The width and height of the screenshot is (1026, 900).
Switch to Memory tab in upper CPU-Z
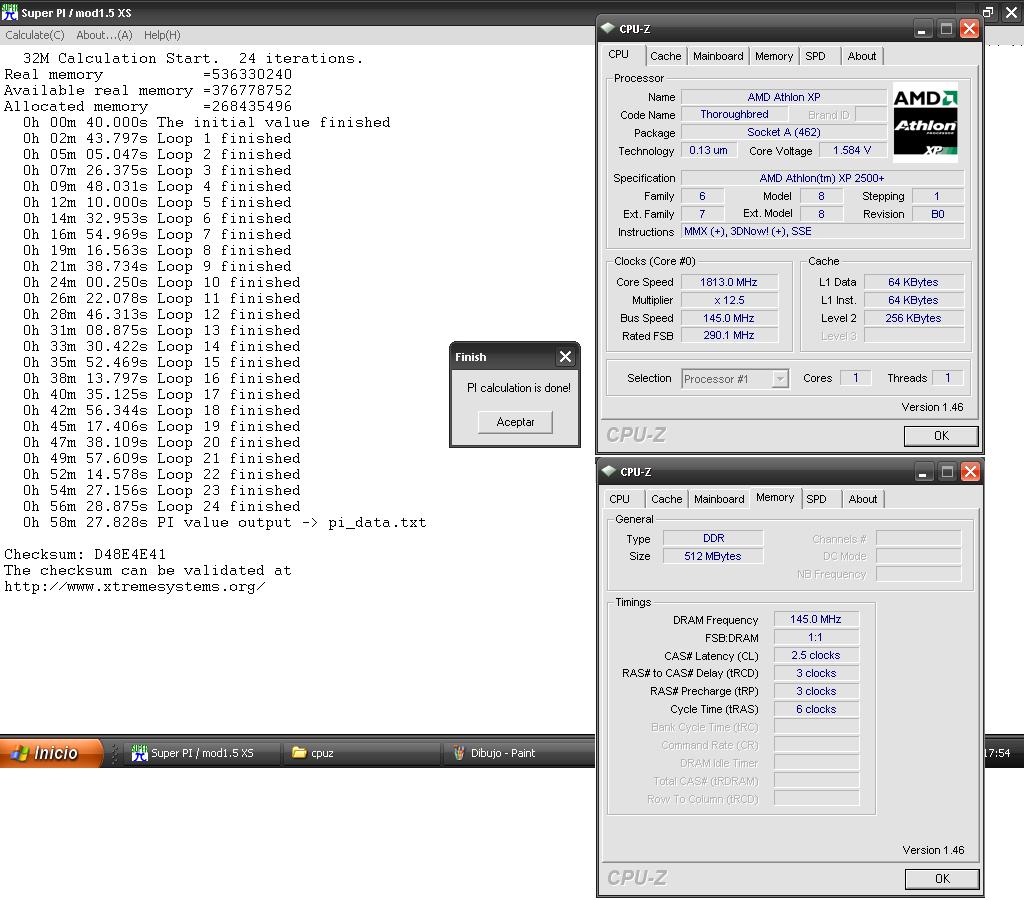(x=773, y=56)
